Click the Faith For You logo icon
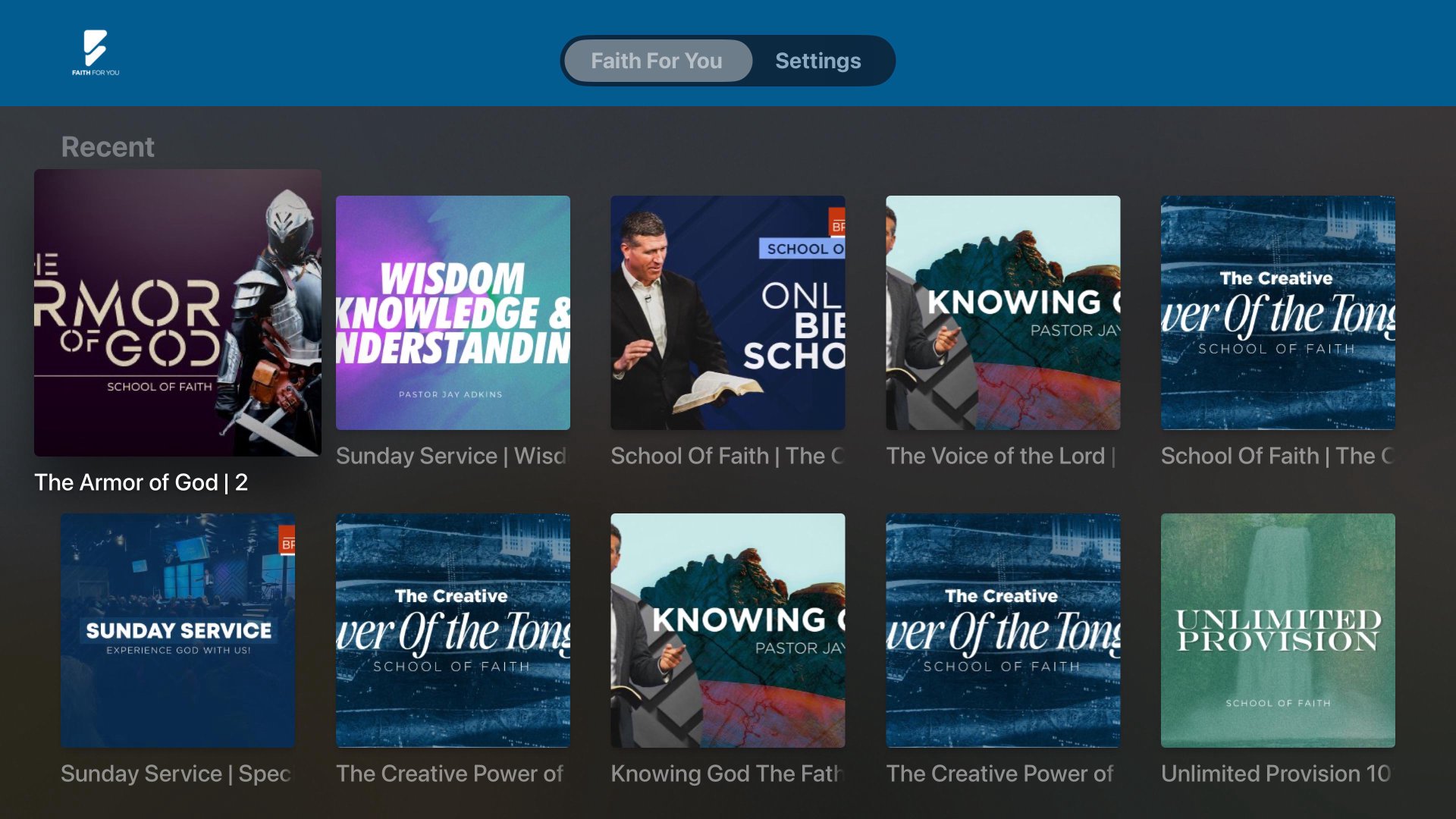1456x819 pixels. pyautogui.click(x=96, y=53)
